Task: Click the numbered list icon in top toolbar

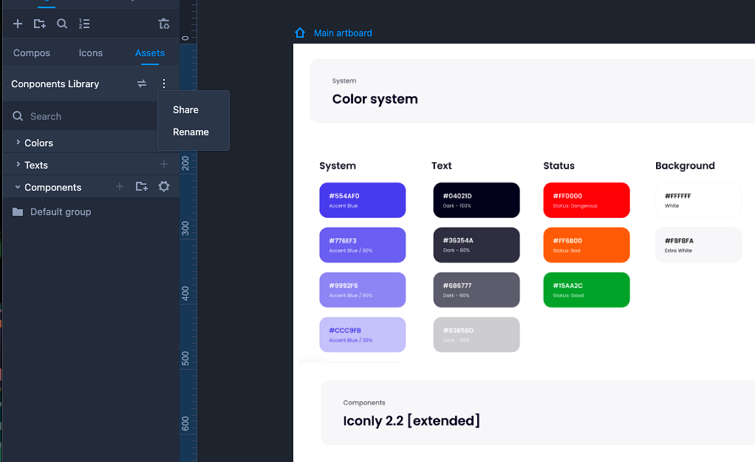Action: (84, 24)
